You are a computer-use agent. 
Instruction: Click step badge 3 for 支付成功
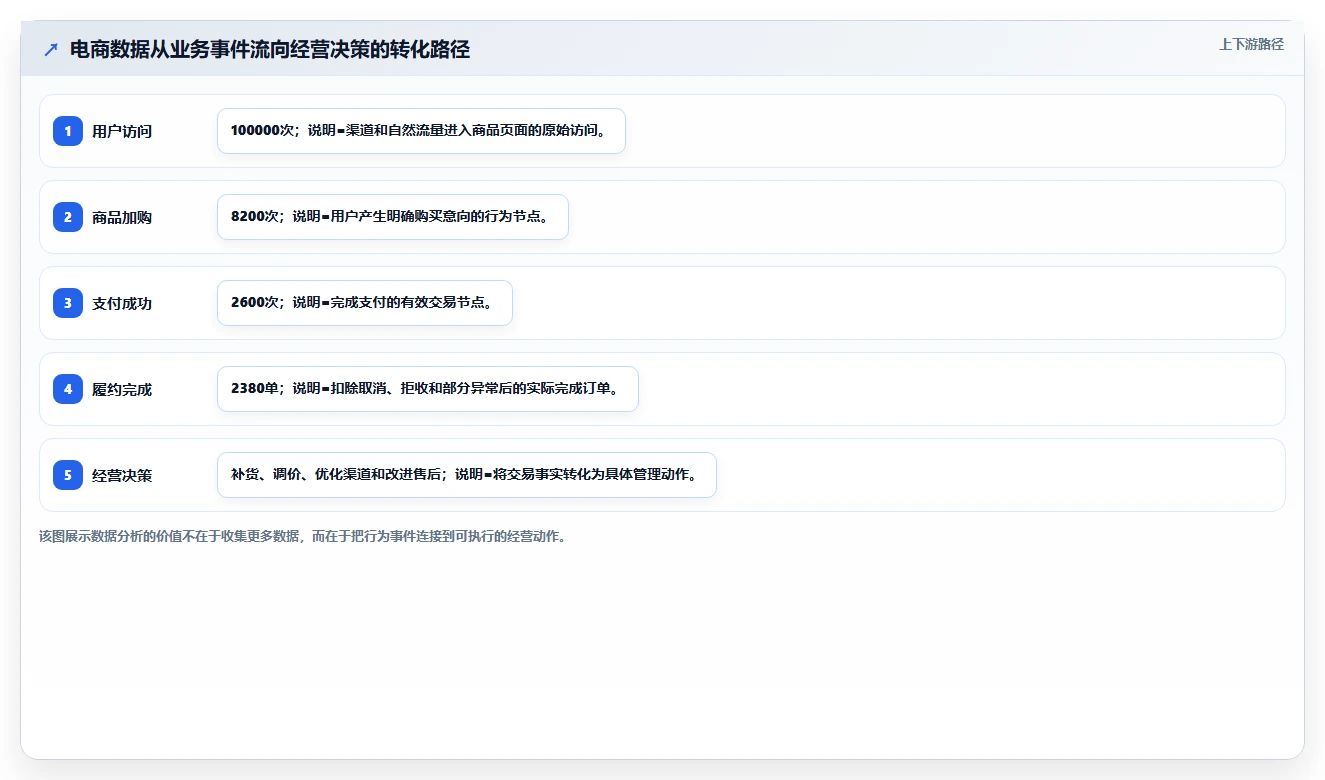tap(68, 303)
